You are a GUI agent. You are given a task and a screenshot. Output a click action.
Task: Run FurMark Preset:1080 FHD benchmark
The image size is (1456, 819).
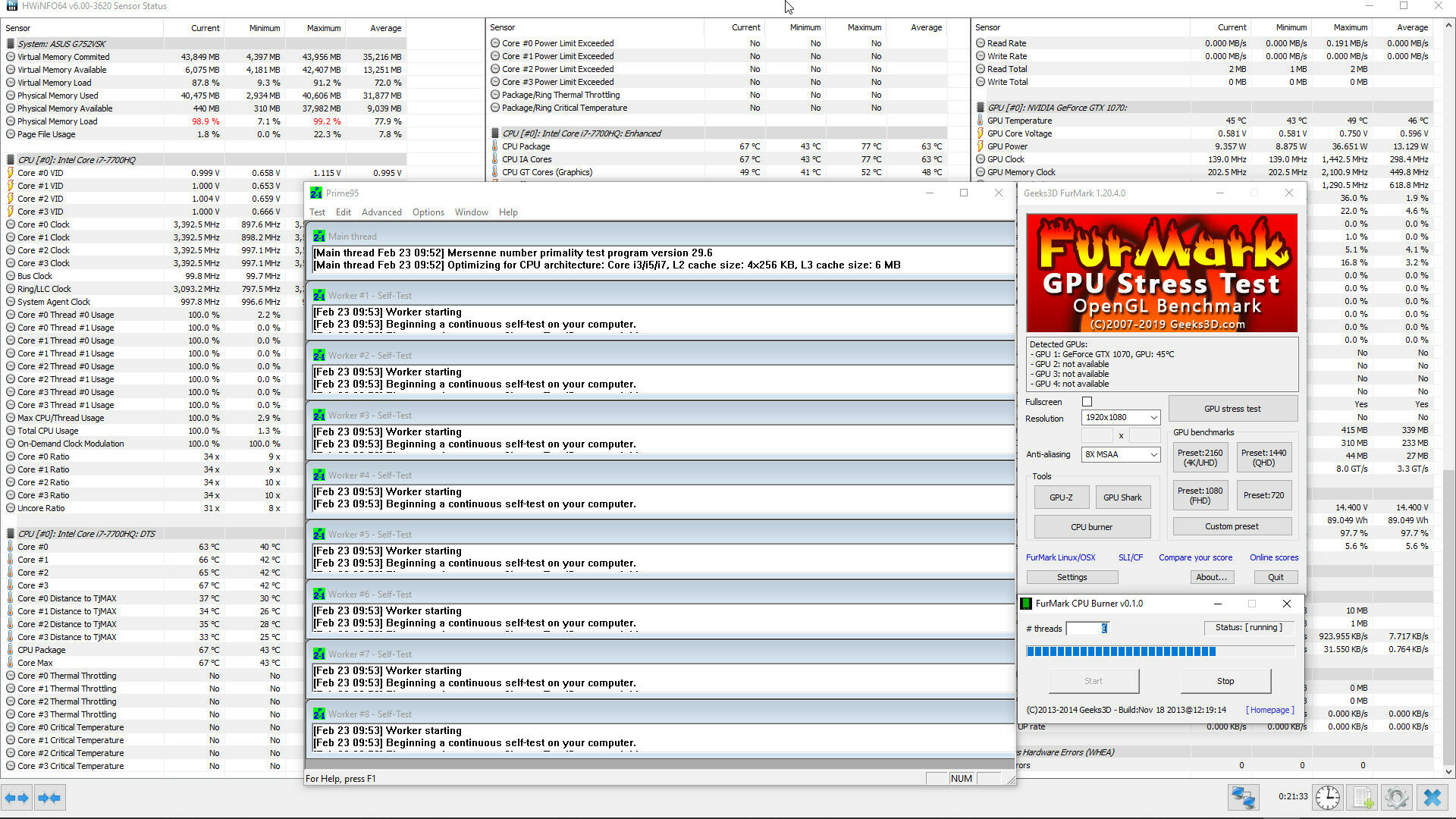[1200, 496]
